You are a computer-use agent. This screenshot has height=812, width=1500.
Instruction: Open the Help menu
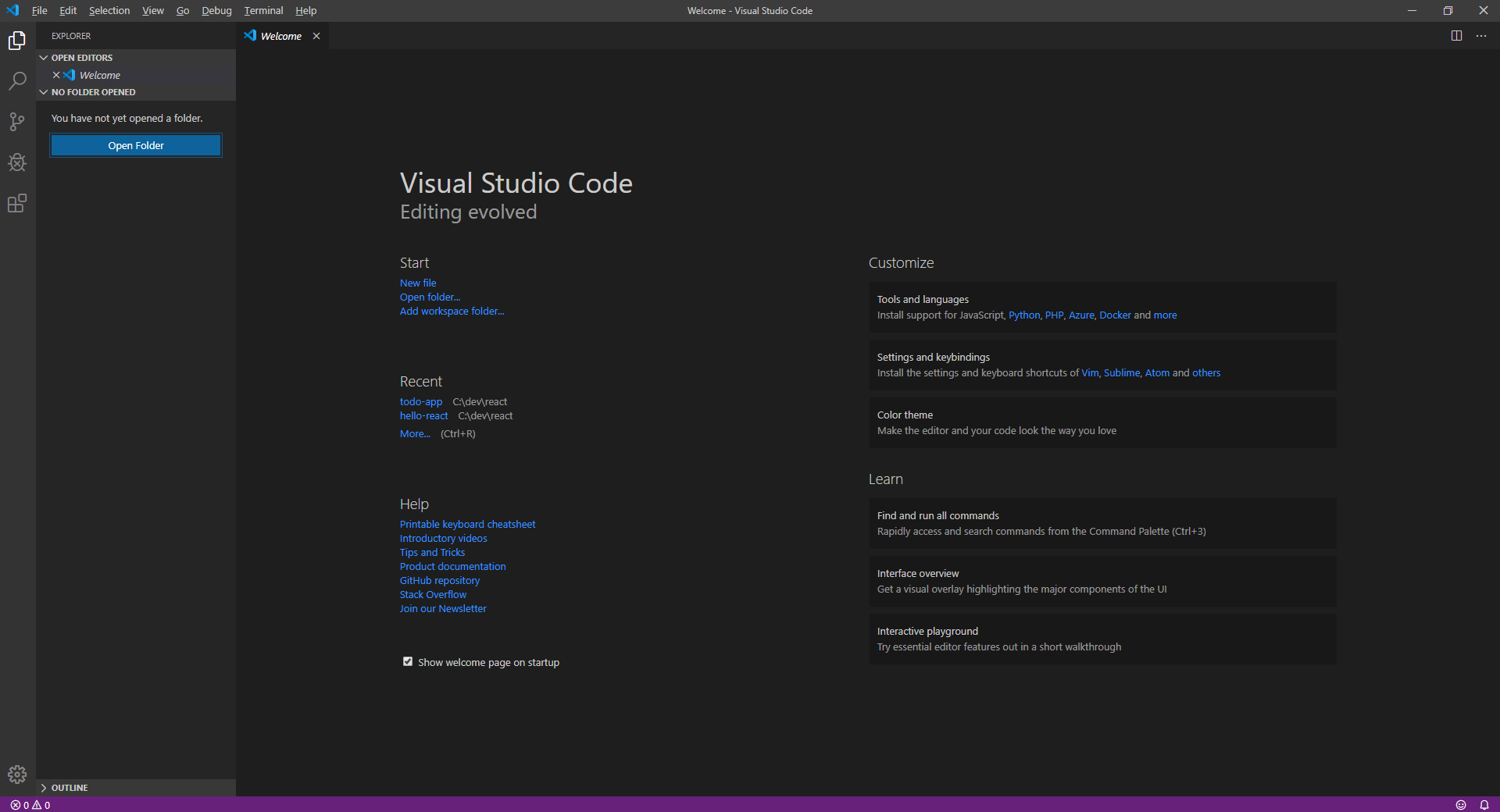coord(306,11)
